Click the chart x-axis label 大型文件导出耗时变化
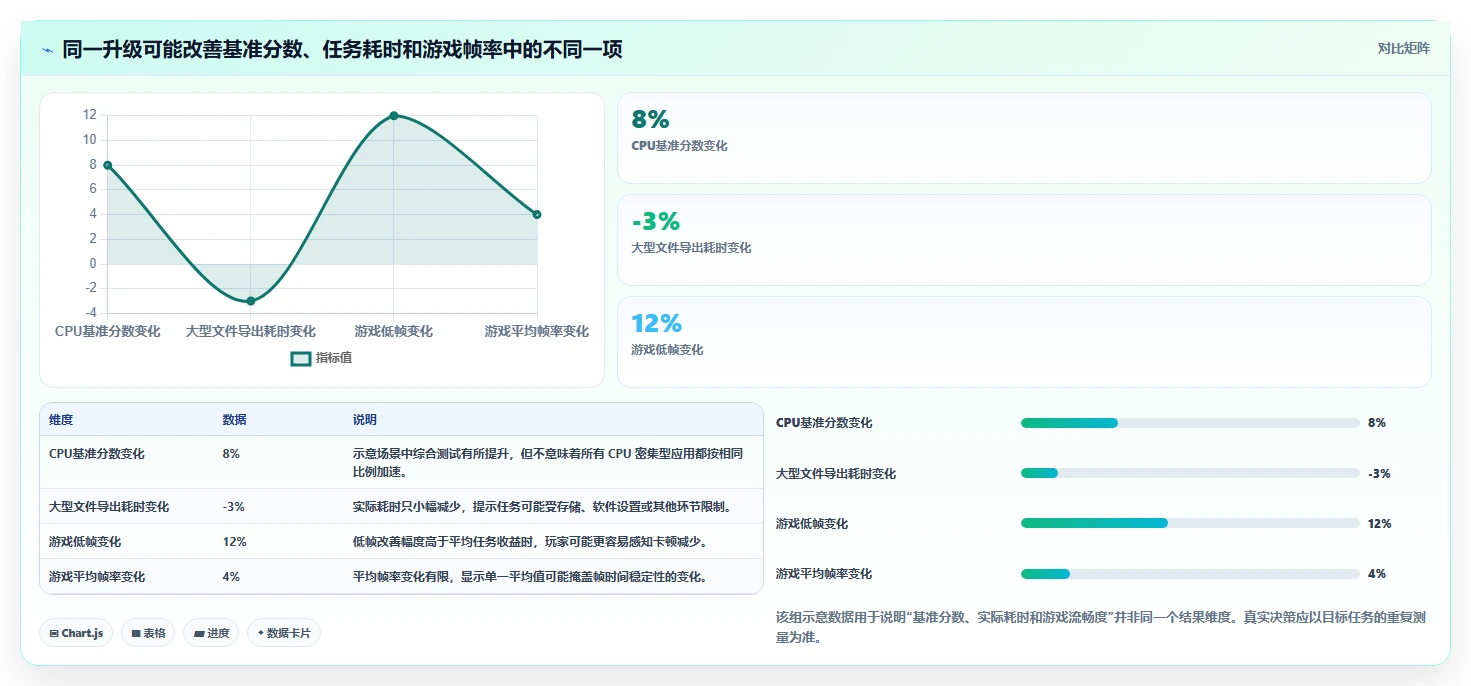This screenshot has height=686, width=1471. pos(250,331)
